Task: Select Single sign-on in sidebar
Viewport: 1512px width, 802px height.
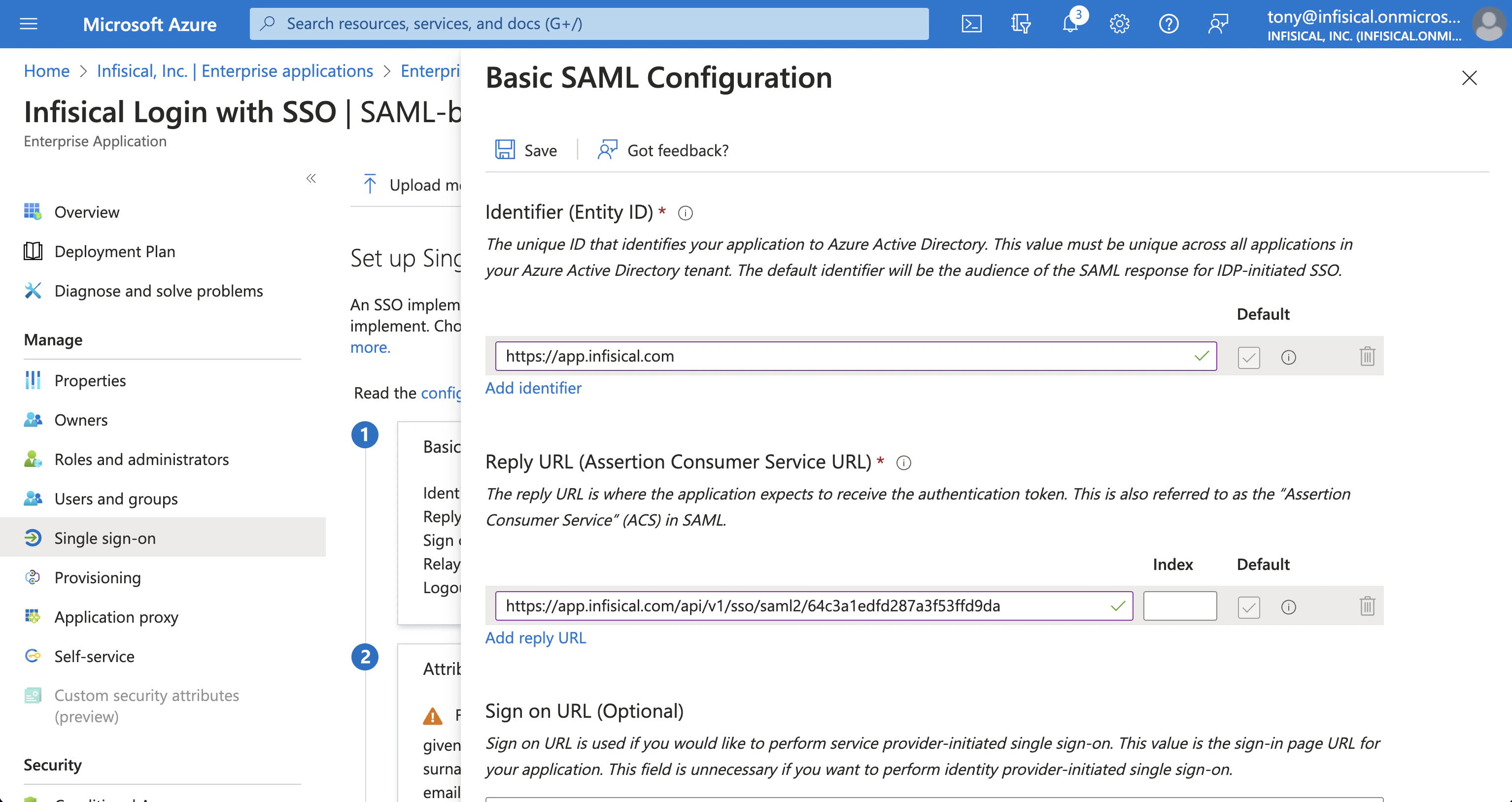Action: (x=163, y=537)
